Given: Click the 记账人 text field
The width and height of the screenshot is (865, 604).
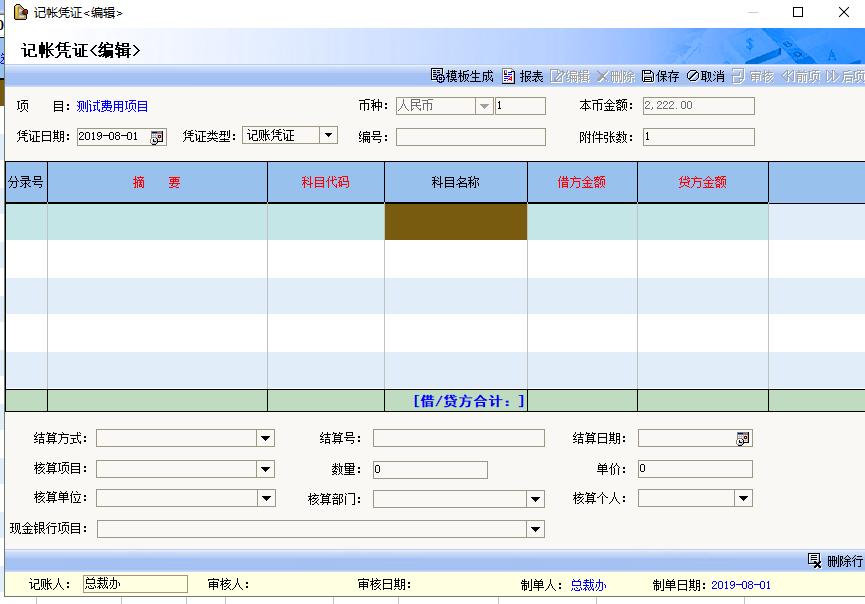Looking at the screenshot, I should [133, 584].
